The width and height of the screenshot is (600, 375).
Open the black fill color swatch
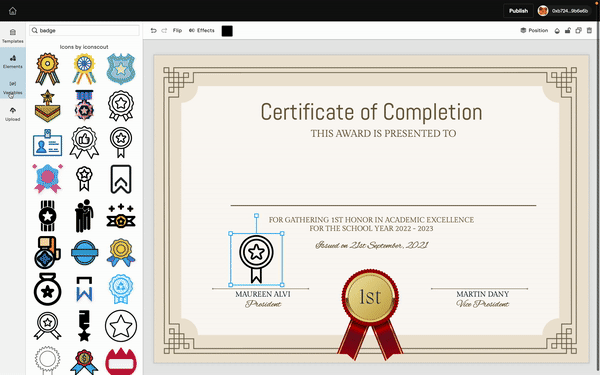point(227,31)
